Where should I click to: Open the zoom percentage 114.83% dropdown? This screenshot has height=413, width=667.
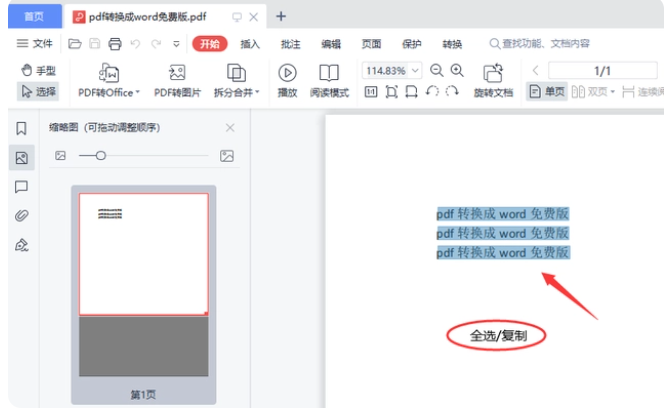pos(392,71)
